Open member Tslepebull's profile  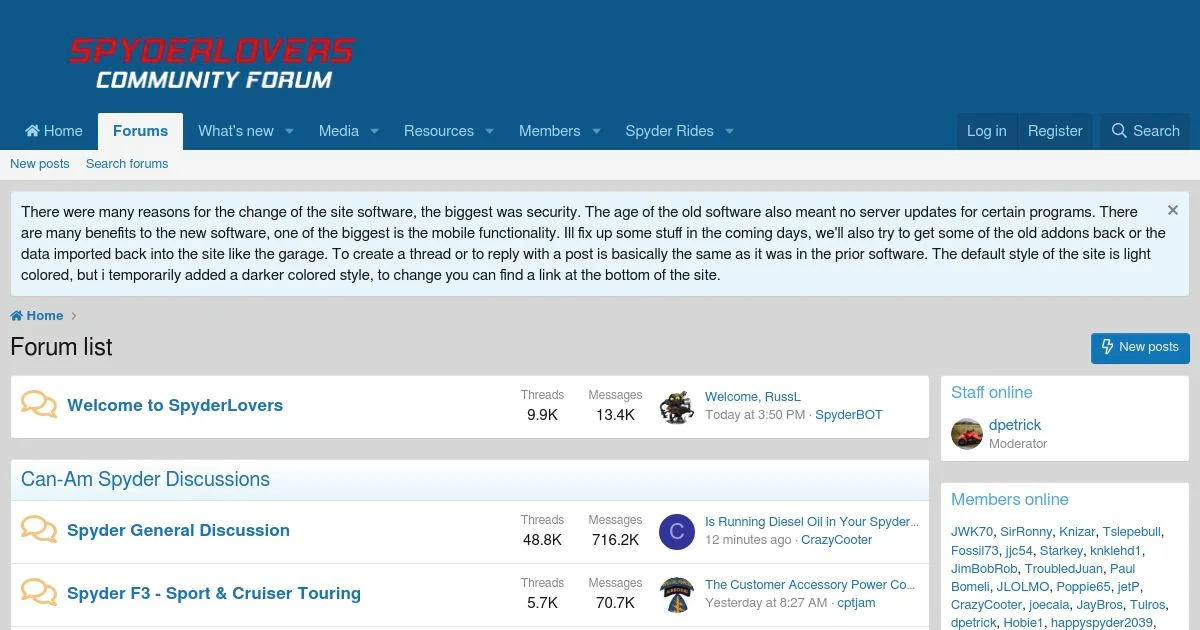coord(1132,532)
